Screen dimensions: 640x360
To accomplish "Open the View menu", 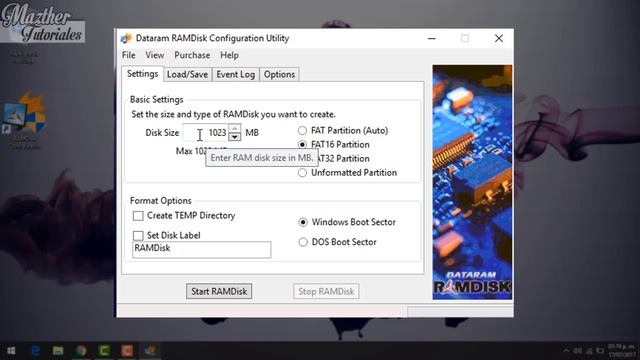I will [155, 55].
